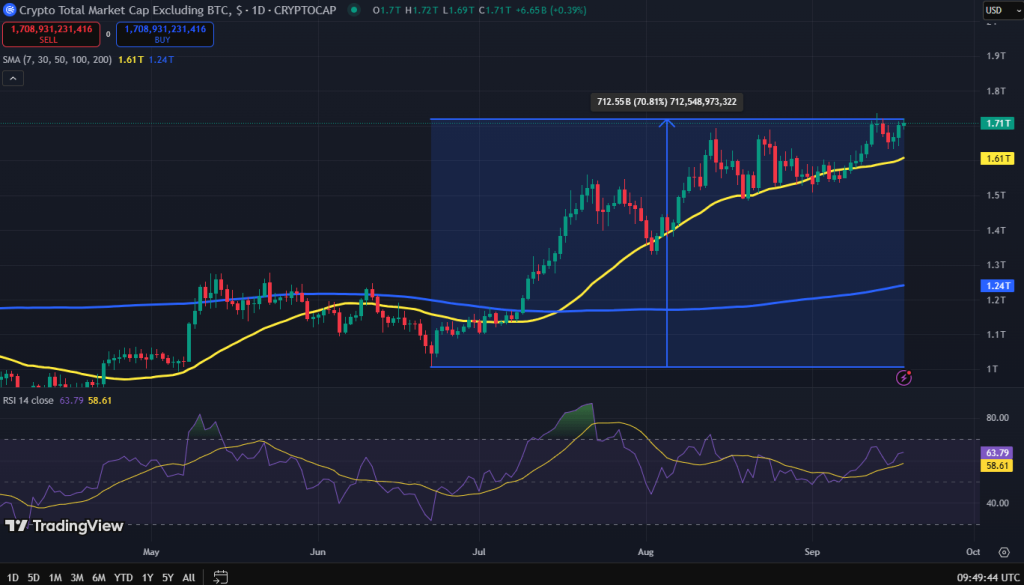This screenshot has width=1024, height=585.
Task: Click the TradingView logo link
Action: coord(63,526)
